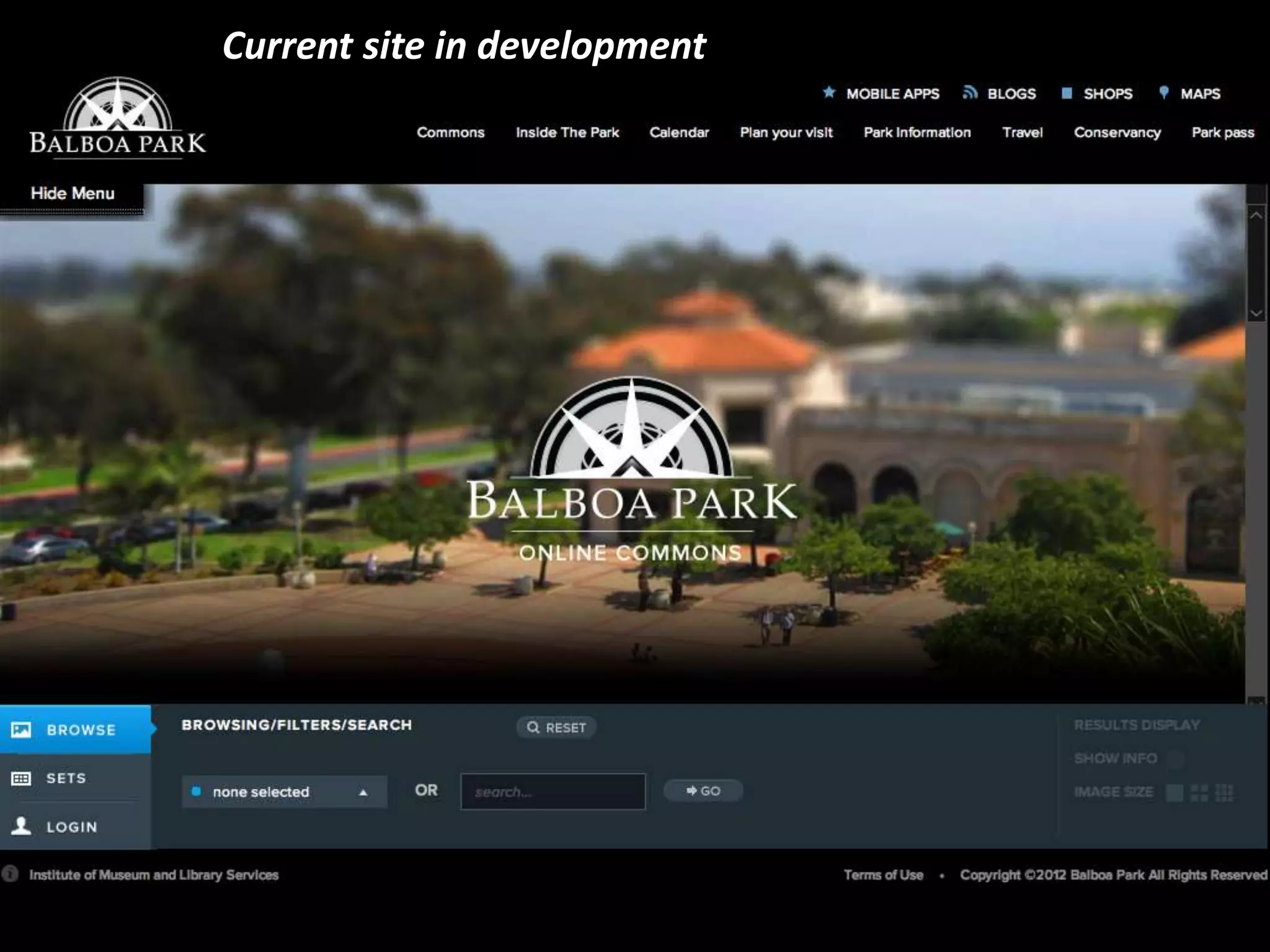
Task: Select the Sets tab
Action: pyautogui.click(x=76, y=778)
